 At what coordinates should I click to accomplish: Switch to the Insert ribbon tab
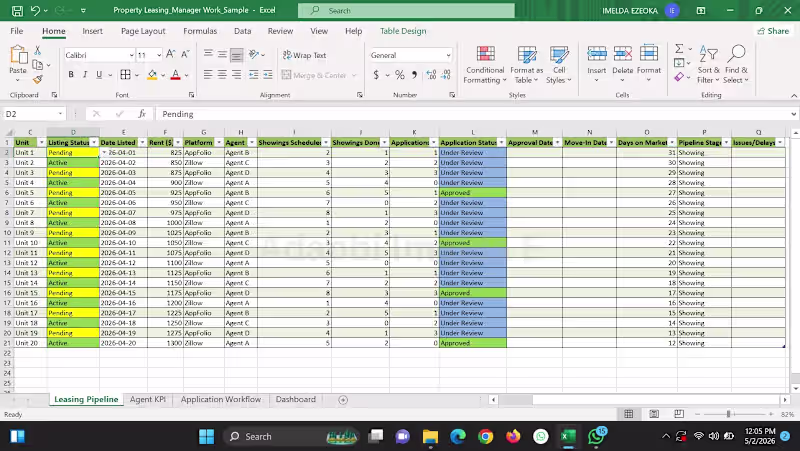pyautogui.click(x=92, y=31)
